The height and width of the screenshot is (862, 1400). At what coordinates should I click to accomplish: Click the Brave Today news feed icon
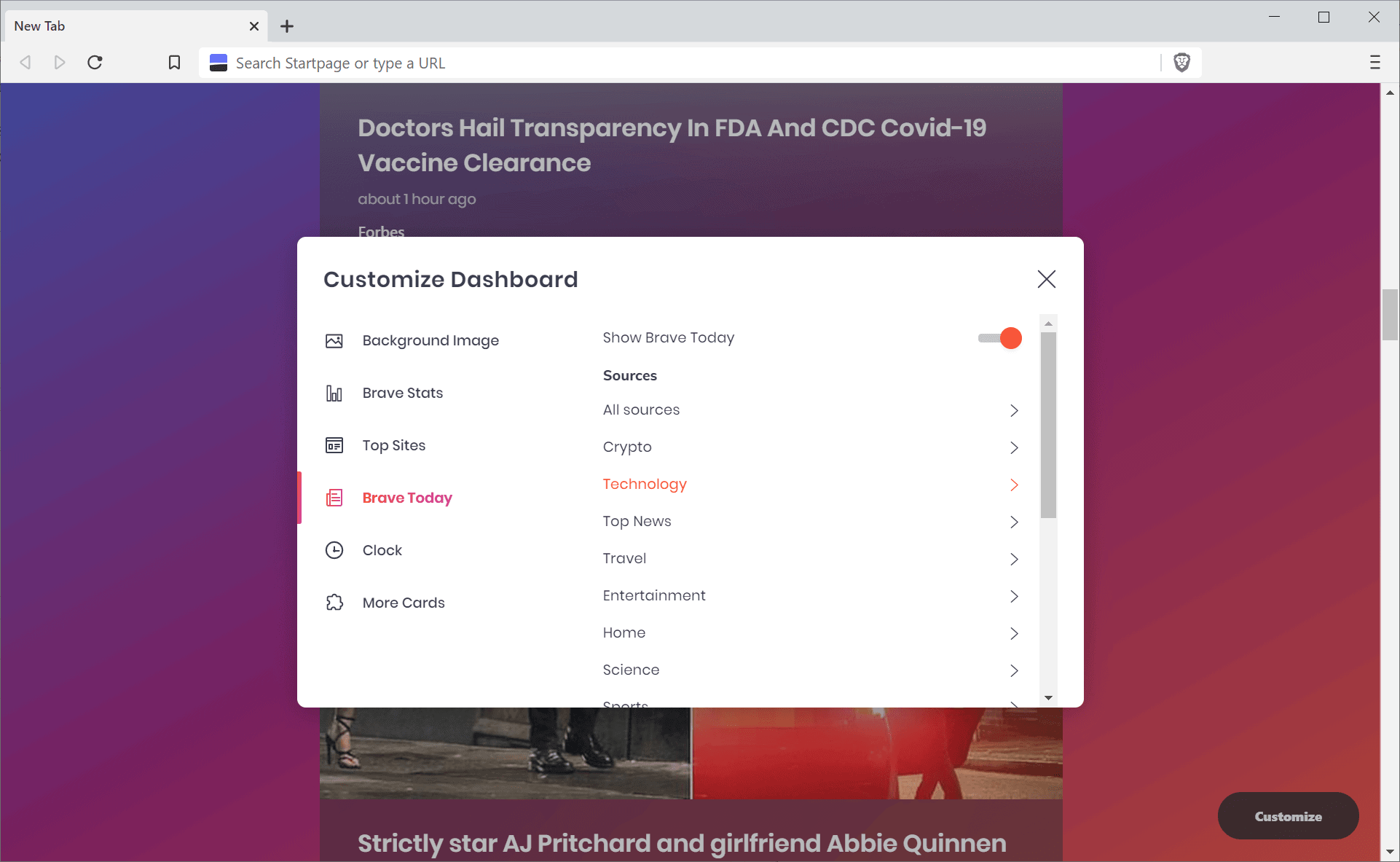(x=336, y=498)
